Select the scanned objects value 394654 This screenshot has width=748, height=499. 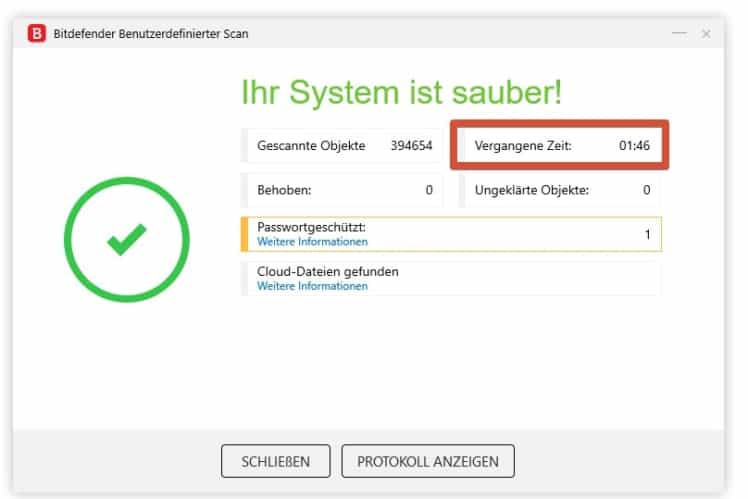click(412, 146)
